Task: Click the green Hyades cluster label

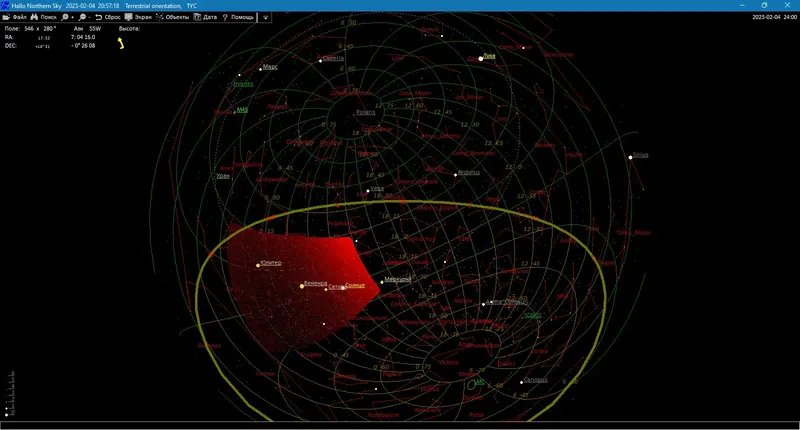Action: point(243,84)
